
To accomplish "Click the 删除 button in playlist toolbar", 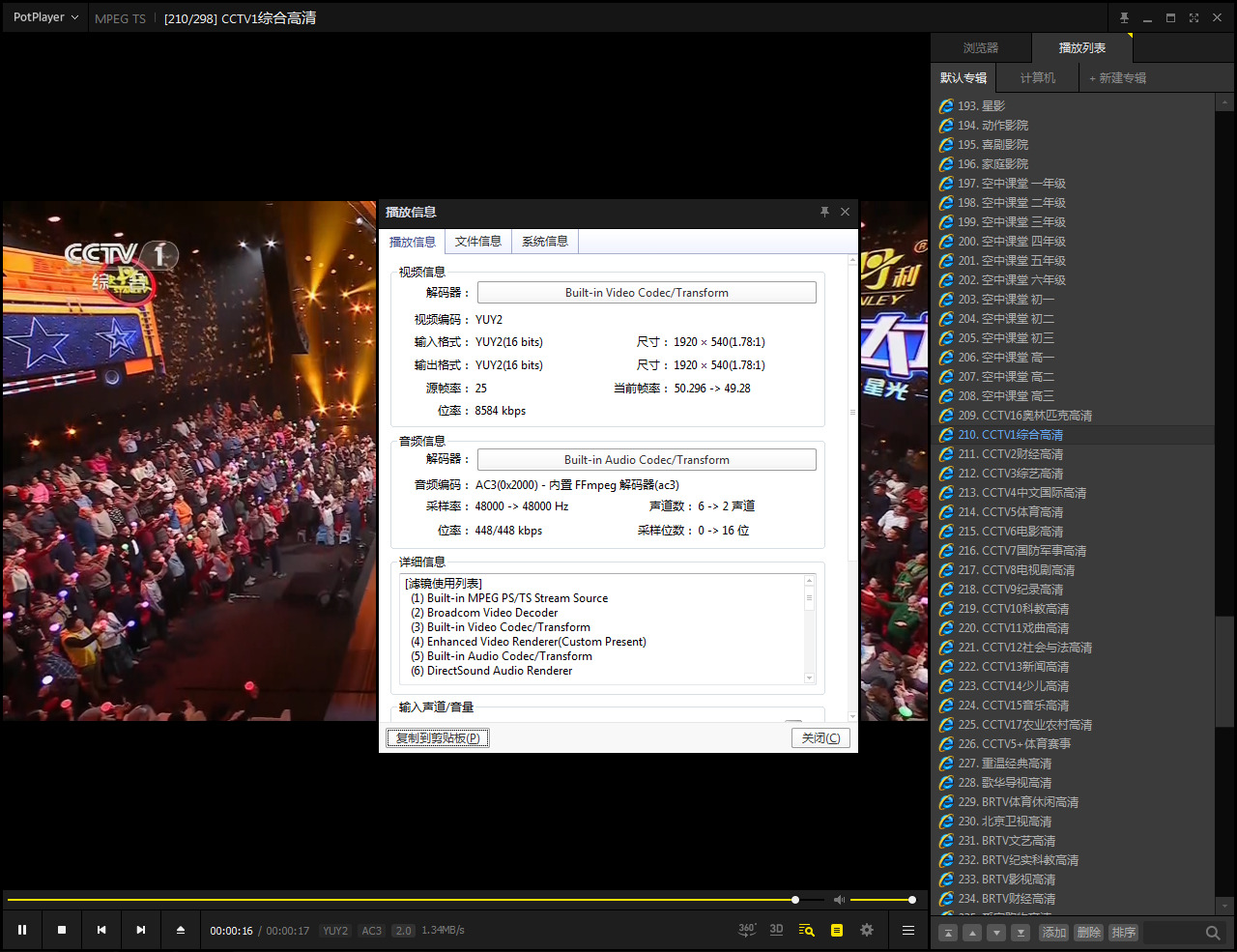I will pyautogui.click(x=1088, y=933).
